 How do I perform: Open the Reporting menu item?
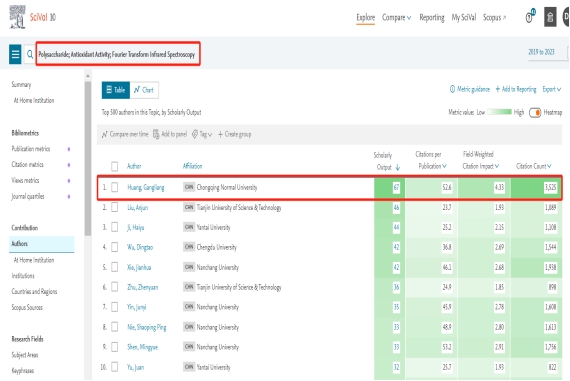point(432,17)
